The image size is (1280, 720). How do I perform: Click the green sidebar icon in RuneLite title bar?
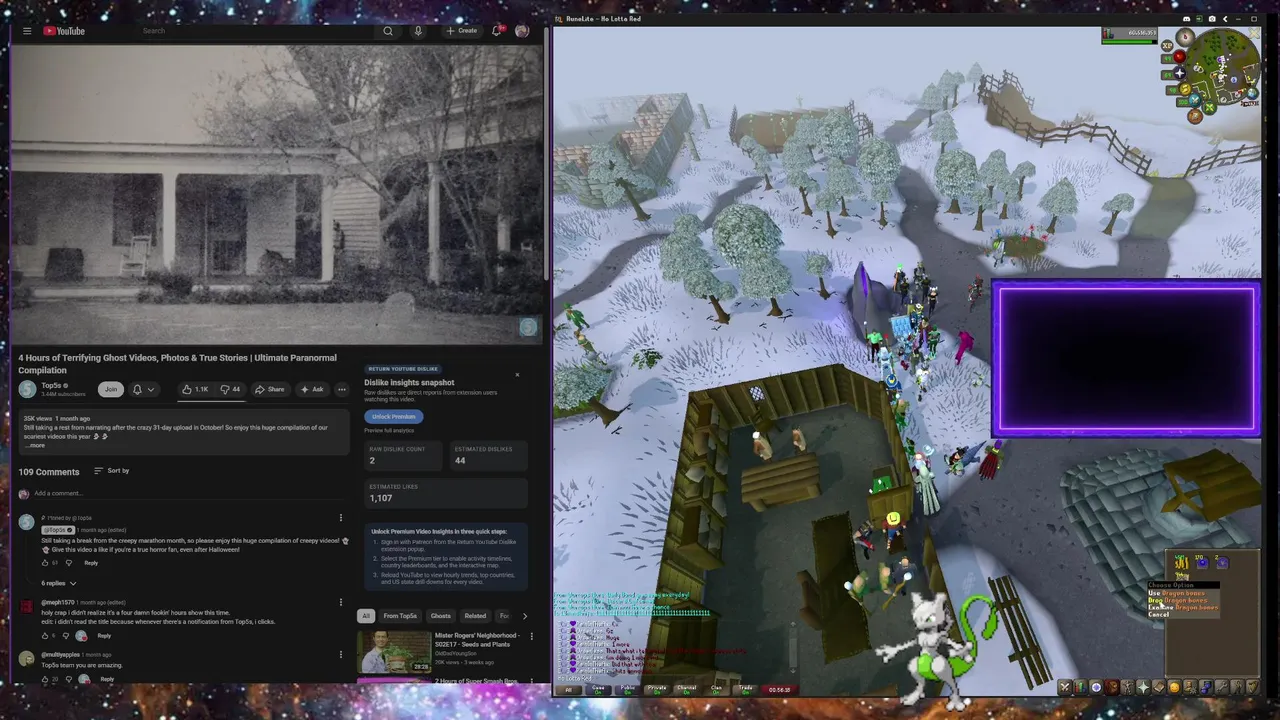tap(1199, 19)
